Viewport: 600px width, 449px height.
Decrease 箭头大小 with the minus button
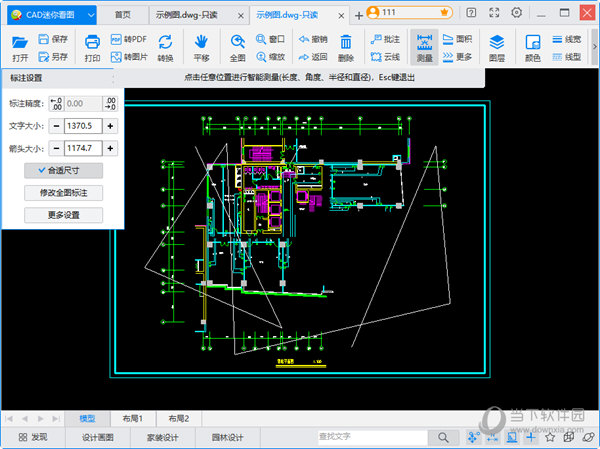[56, 148]
